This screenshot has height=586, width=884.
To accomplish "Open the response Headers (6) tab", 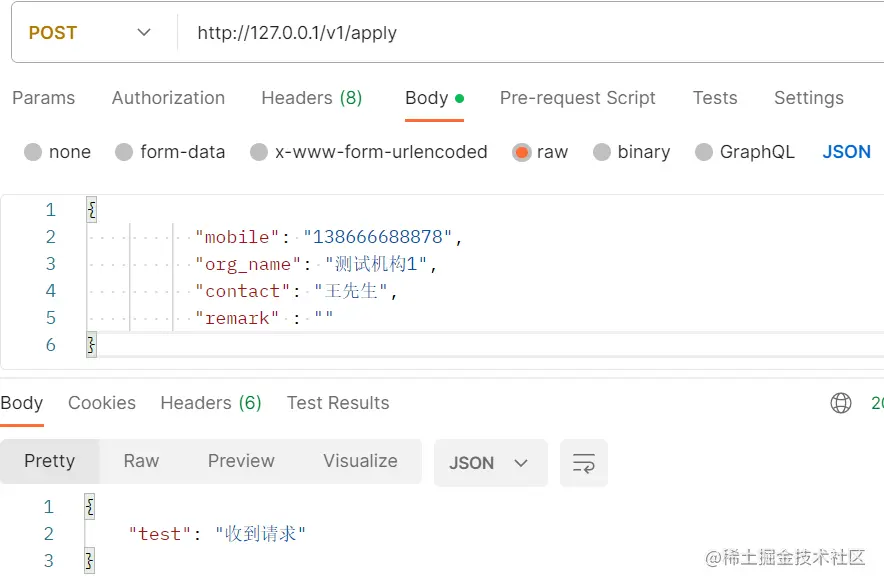I will (211, 403).
